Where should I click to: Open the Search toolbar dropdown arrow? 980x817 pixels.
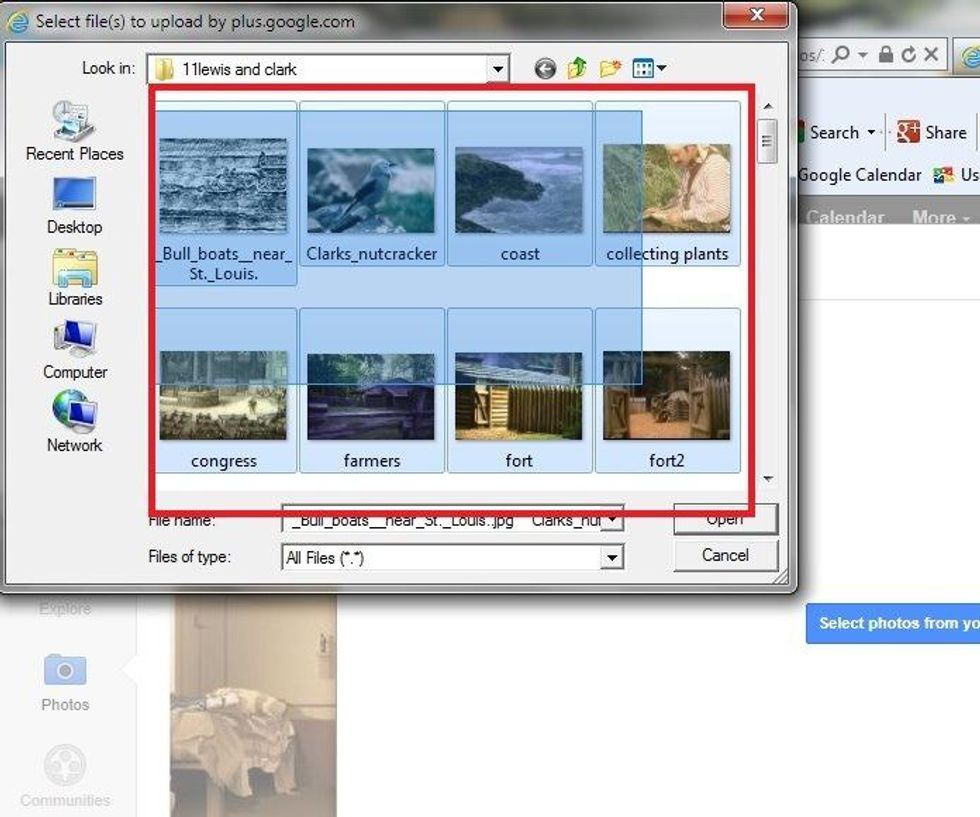click(871, 133)
